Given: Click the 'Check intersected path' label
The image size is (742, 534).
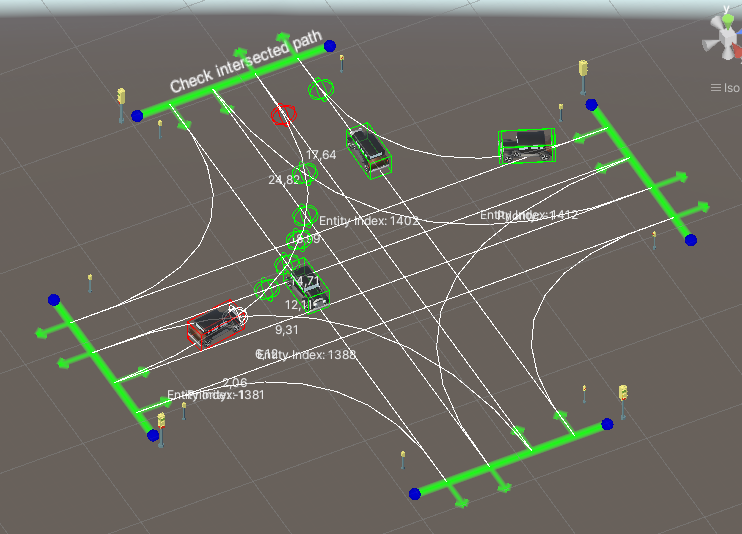Looking at the screenshot, I should click(246, 62).
